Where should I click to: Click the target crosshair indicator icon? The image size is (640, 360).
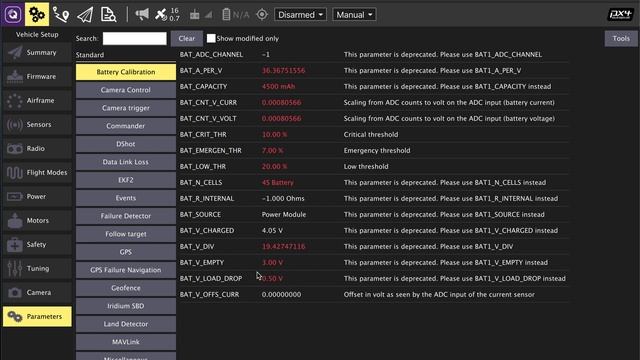[262, 15]
